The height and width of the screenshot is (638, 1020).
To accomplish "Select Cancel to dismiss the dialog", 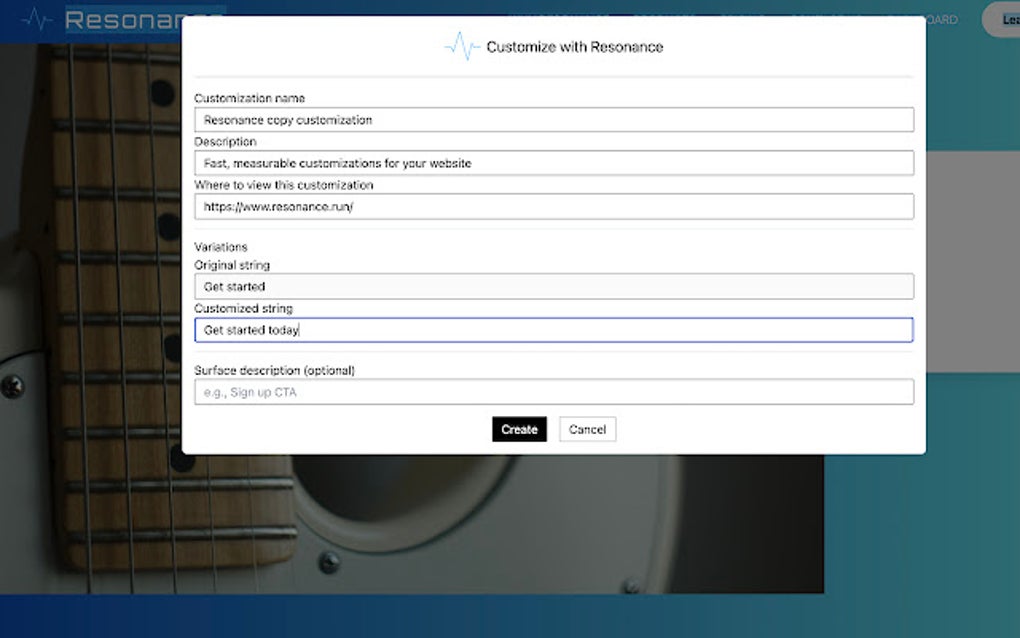I will pos(587,428).
